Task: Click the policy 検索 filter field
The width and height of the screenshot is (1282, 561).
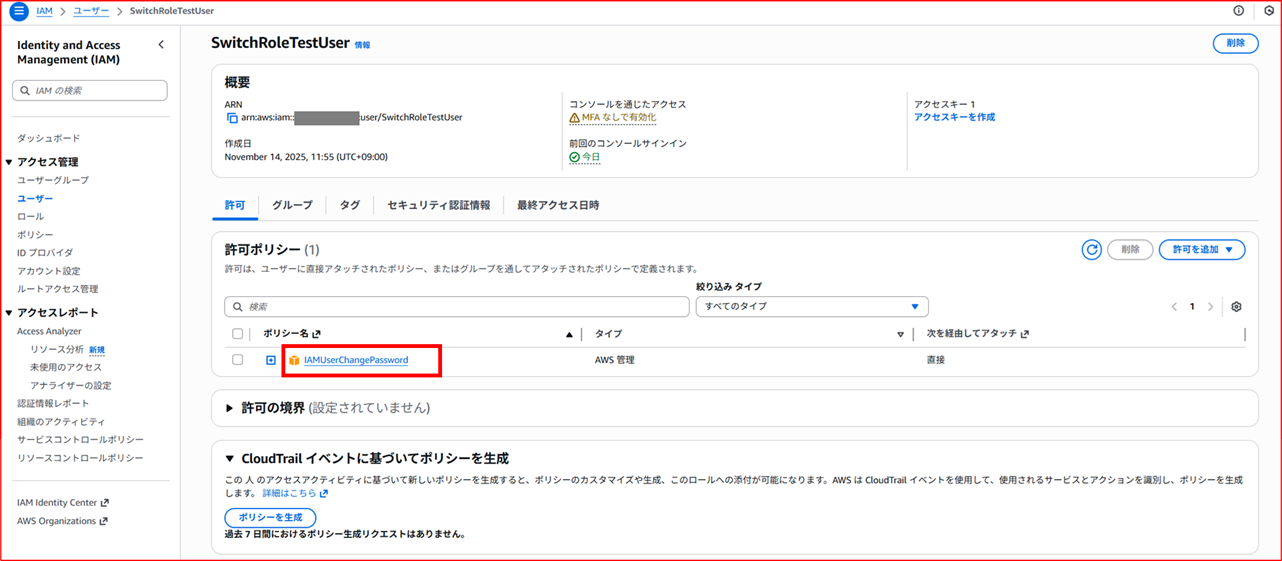Action: 457,307
